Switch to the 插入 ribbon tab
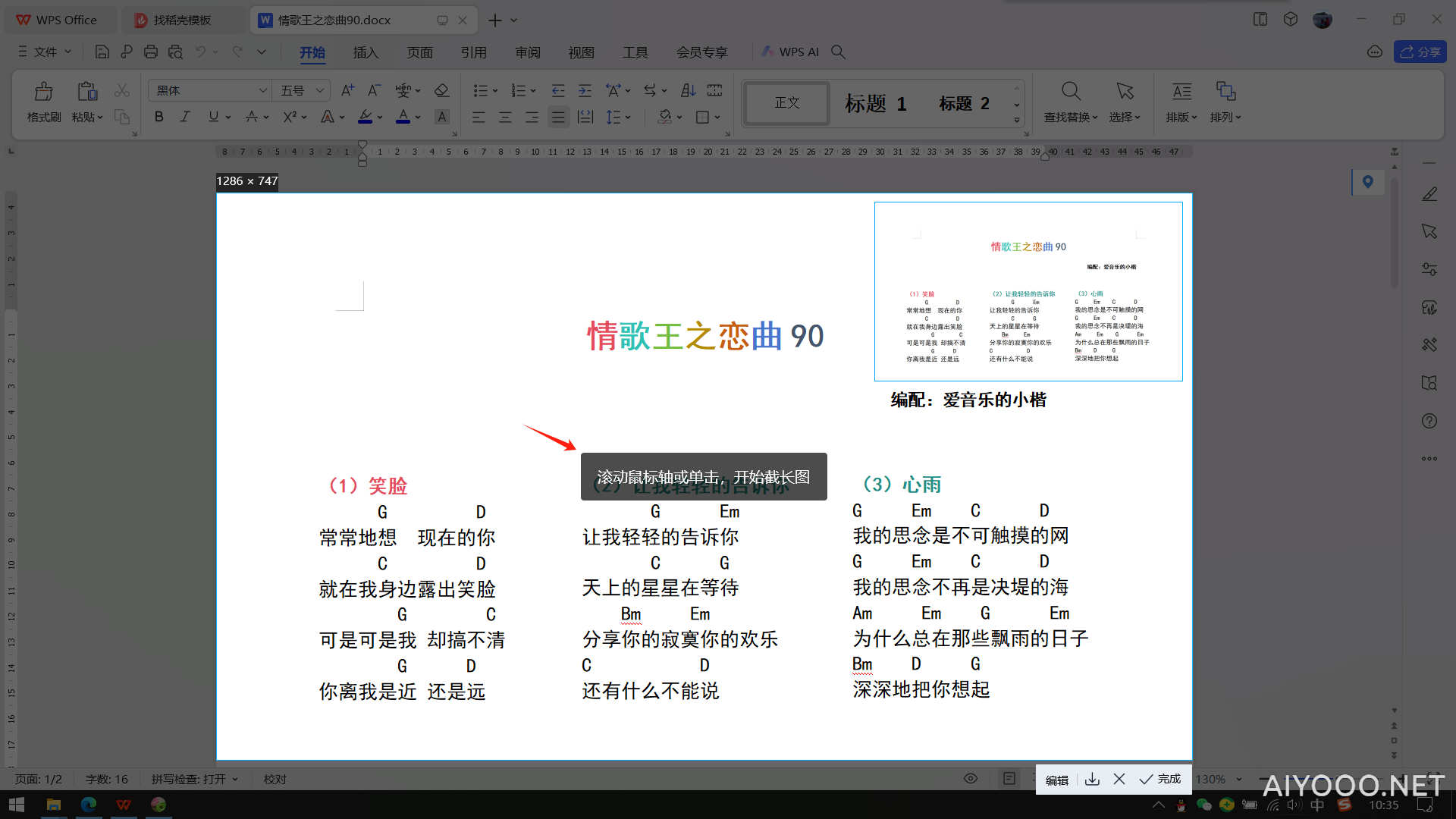1456x819 pixels. (x=366, y=52)
